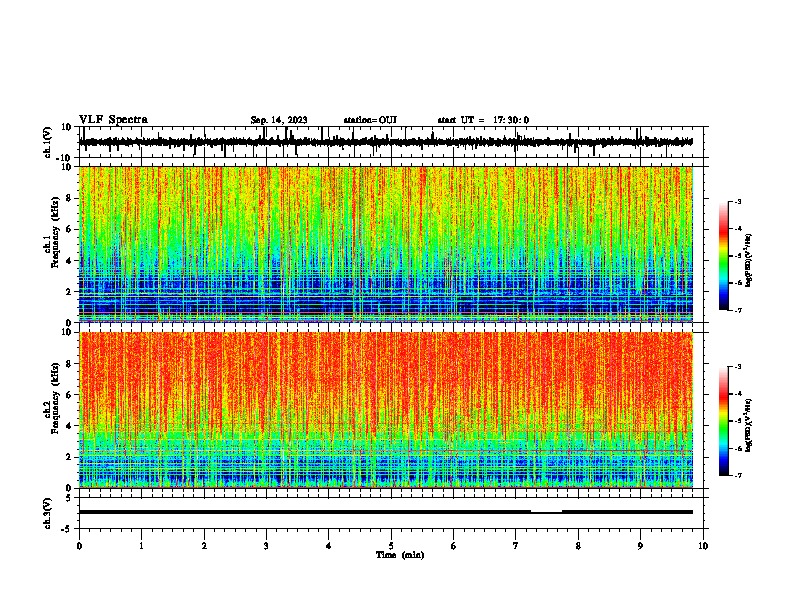Click inside the ch.1 voltage waveform trace
Screen dimensions: 792x612
pos(386,142)
